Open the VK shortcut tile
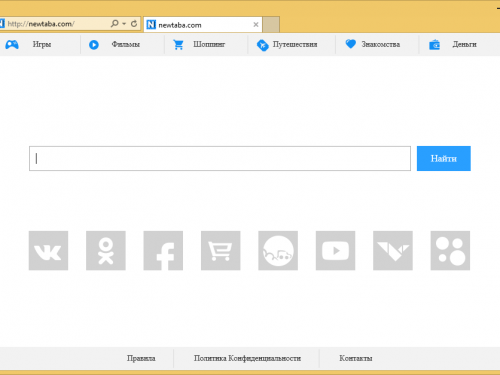This screenshot has height=375, width=500. coord(48,250)
